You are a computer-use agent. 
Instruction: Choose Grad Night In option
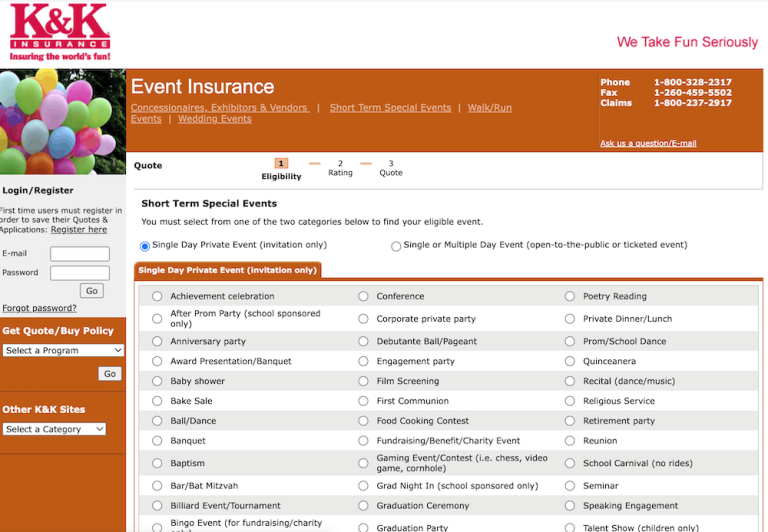(x=363, y=486)
